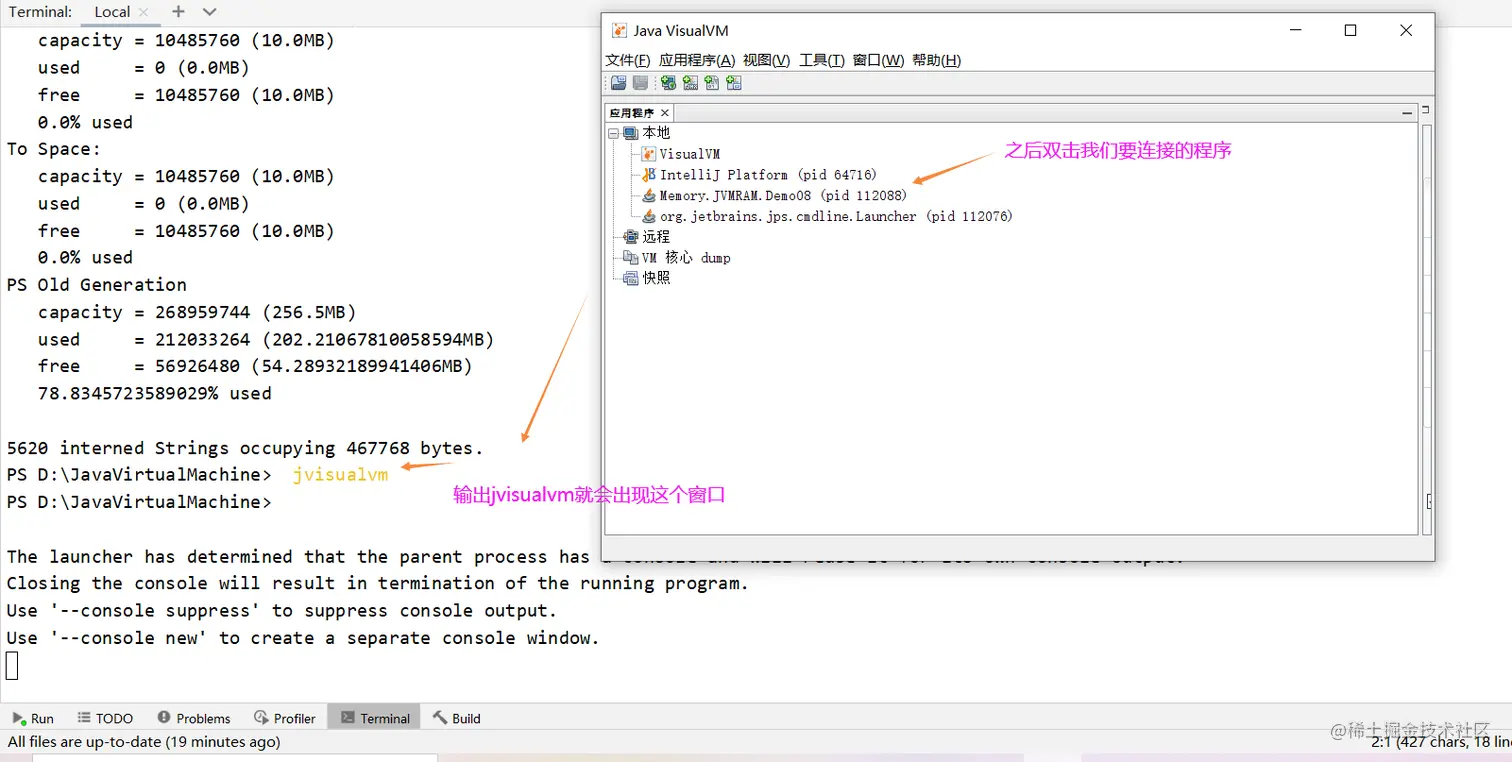Open the Build tool window
Screen dimensions: 1512x762
coord(457,718)
